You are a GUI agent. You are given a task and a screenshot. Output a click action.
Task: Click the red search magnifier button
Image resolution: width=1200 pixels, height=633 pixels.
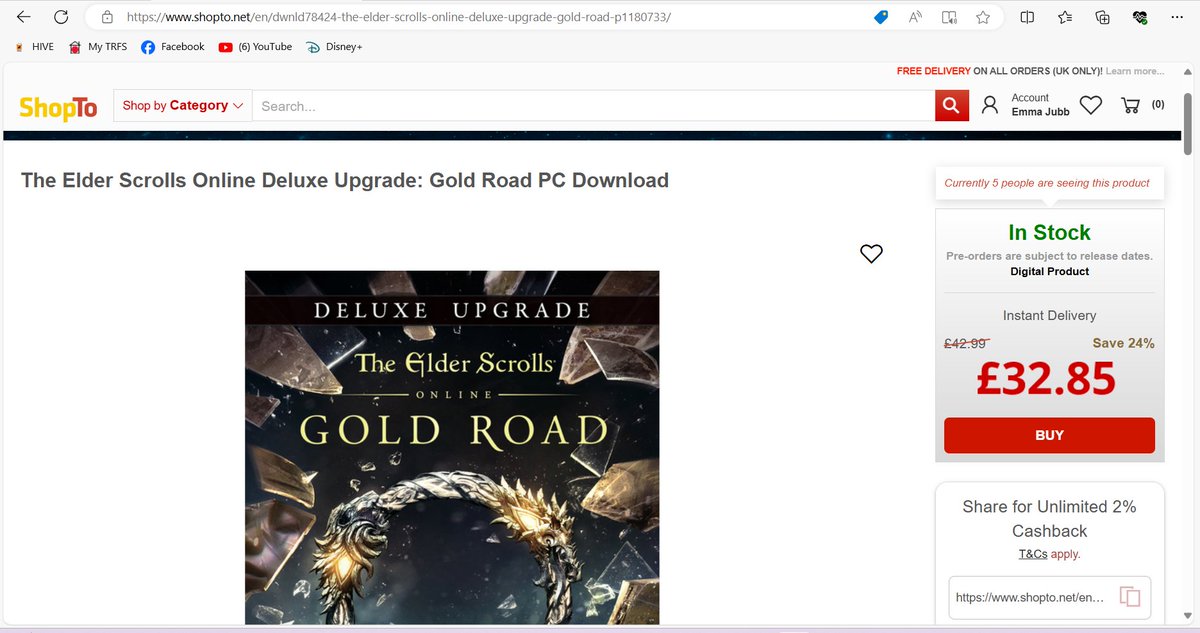click(952, 105)
